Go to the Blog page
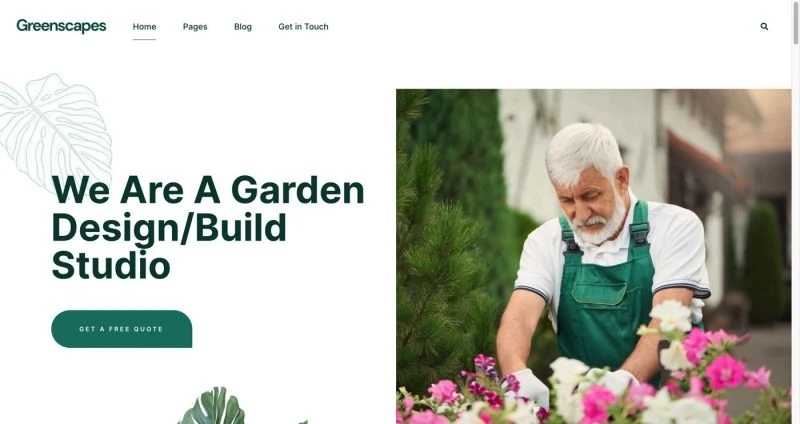 tap(243, 27)
